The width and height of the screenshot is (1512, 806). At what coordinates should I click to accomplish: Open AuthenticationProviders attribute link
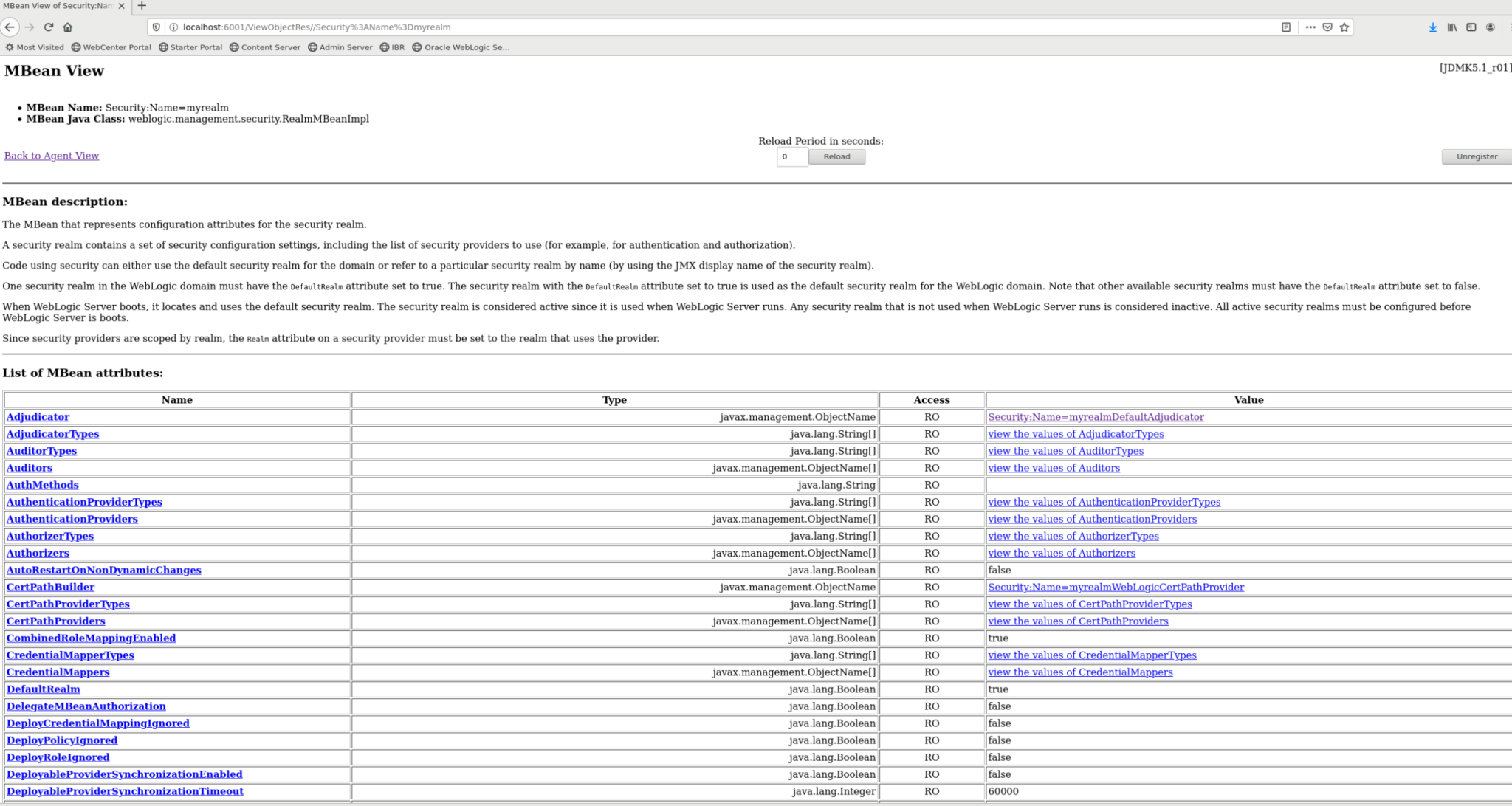coord(72,519)
